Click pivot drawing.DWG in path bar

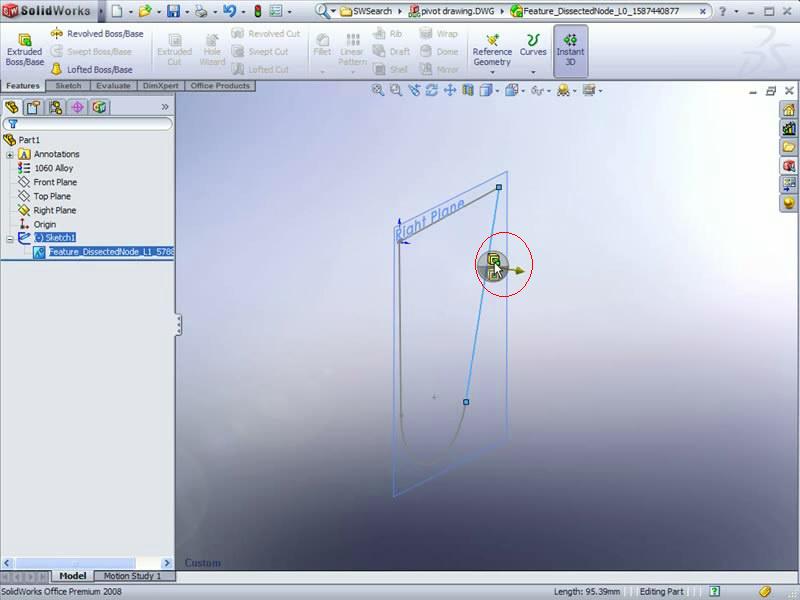point(452,11)
